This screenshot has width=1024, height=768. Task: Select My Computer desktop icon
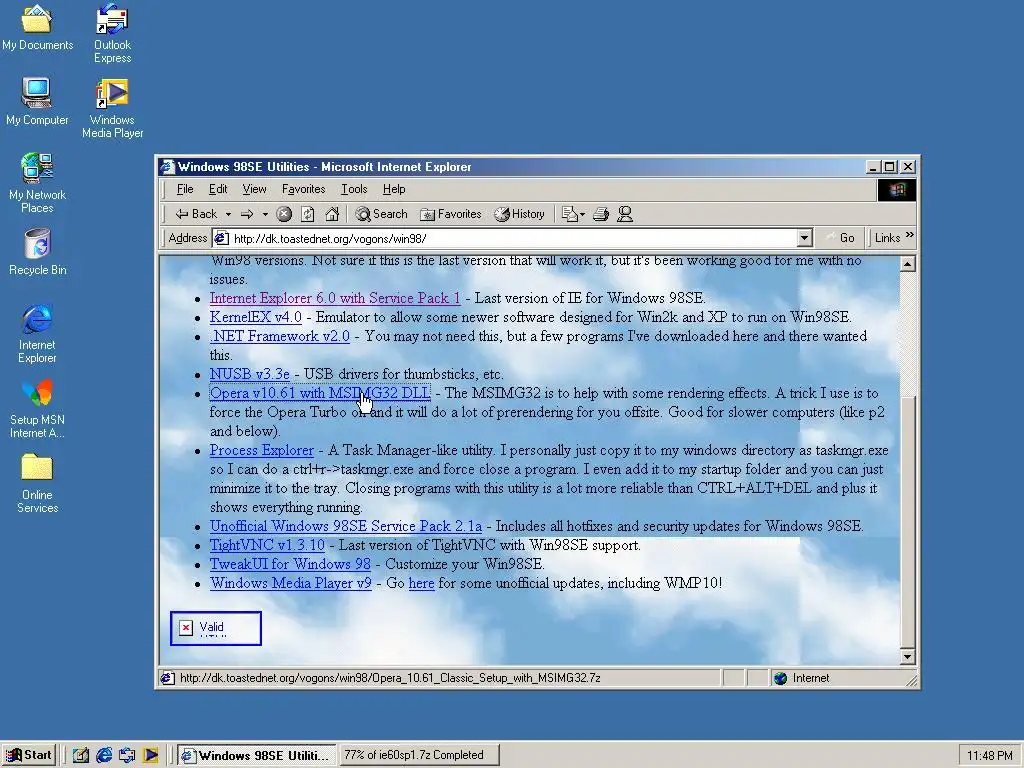[x=37, y=102]
